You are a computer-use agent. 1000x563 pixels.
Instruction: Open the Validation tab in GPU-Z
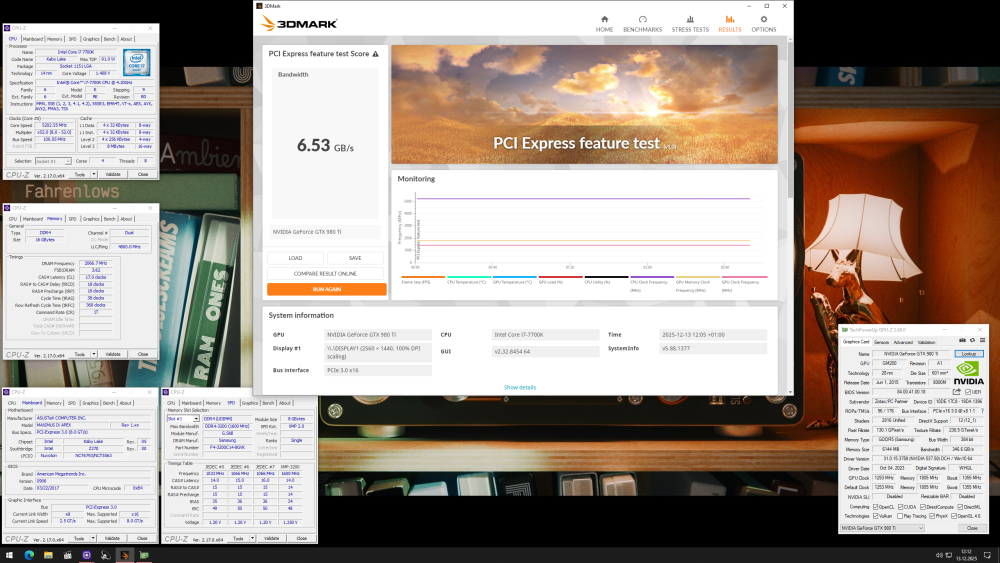(x=926, y=342)
